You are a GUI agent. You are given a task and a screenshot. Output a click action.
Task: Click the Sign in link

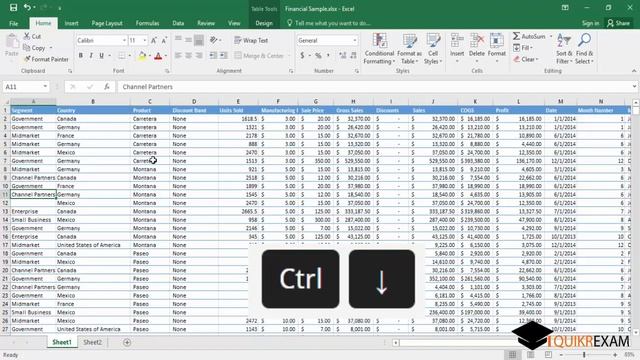[x=590, y=23]
